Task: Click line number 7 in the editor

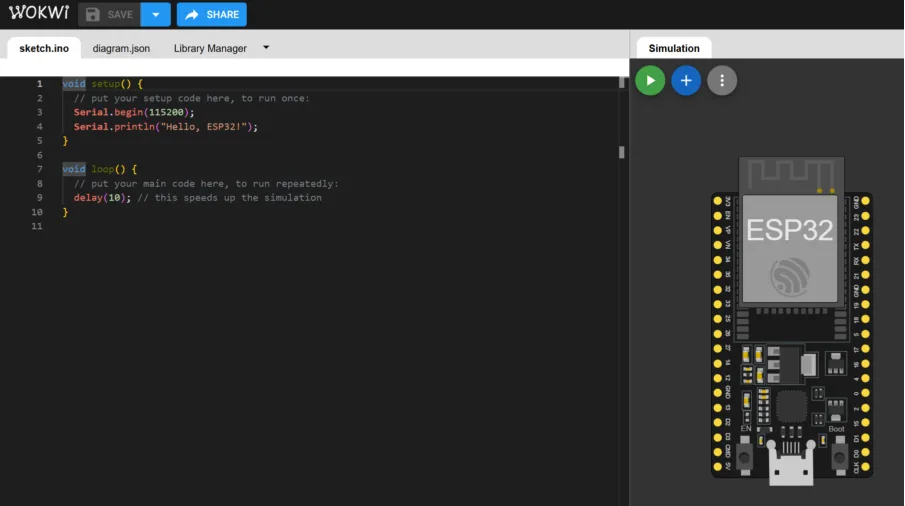Action: (x=39, y=169)
